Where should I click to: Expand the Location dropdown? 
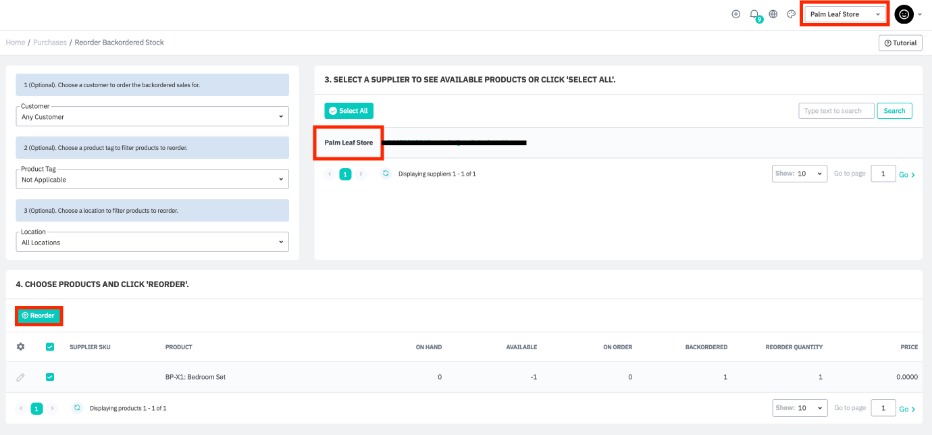[x=152, y=242]
